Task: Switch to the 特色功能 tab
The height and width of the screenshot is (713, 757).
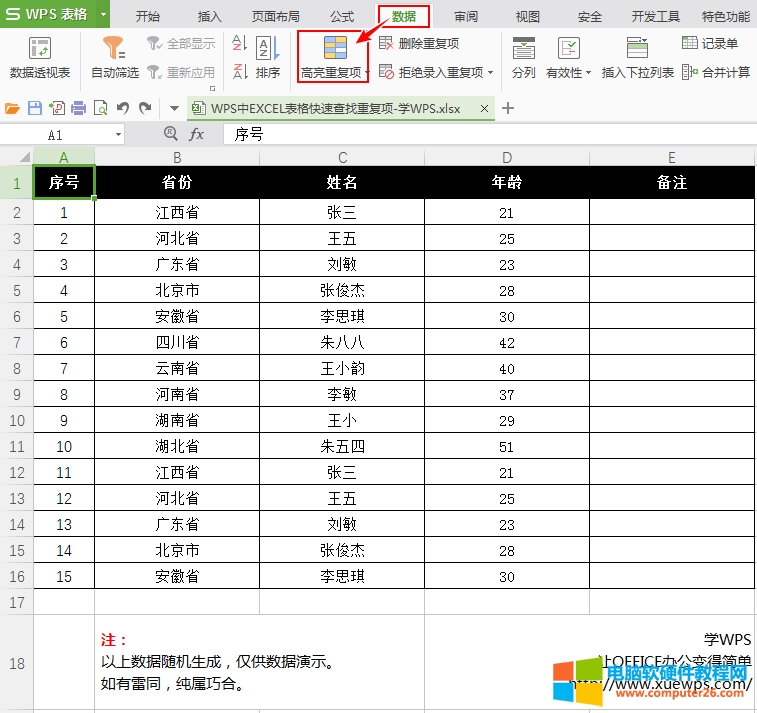Action: [726, 16]
